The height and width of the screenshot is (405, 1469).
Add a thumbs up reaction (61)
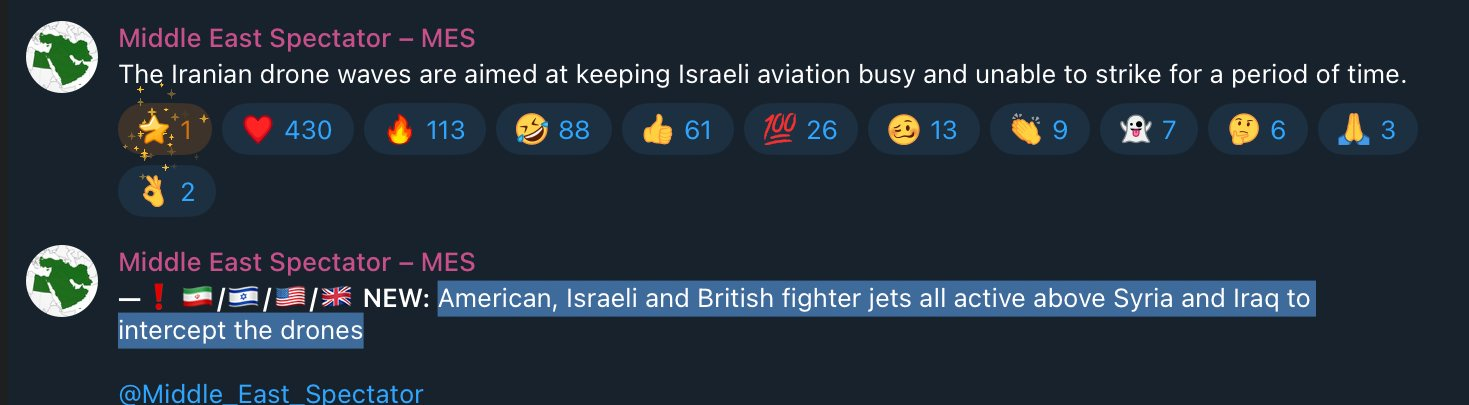click(679, 130)
